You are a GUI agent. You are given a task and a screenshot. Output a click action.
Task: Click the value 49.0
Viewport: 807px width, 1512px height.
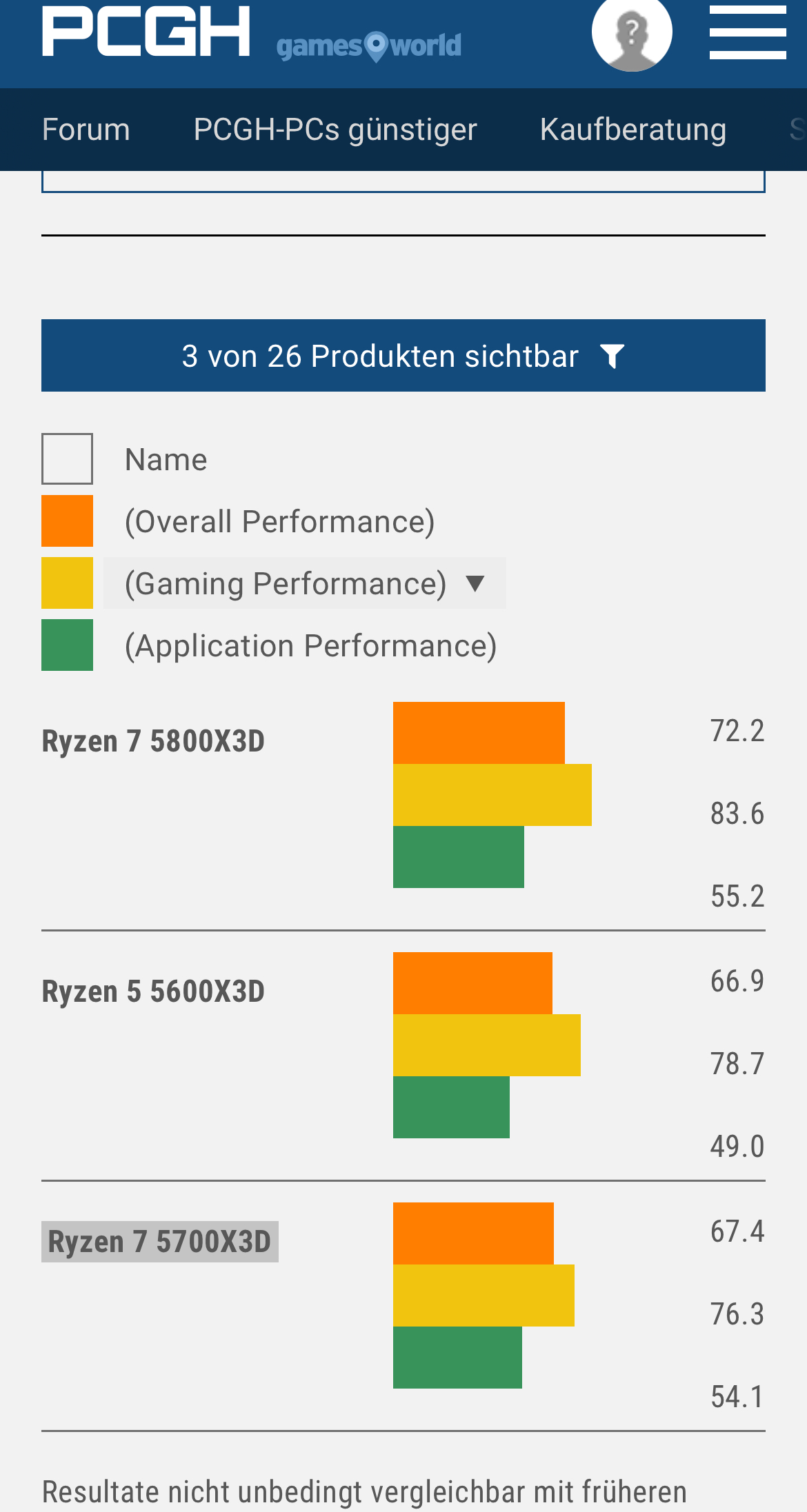pos(737,1147)
